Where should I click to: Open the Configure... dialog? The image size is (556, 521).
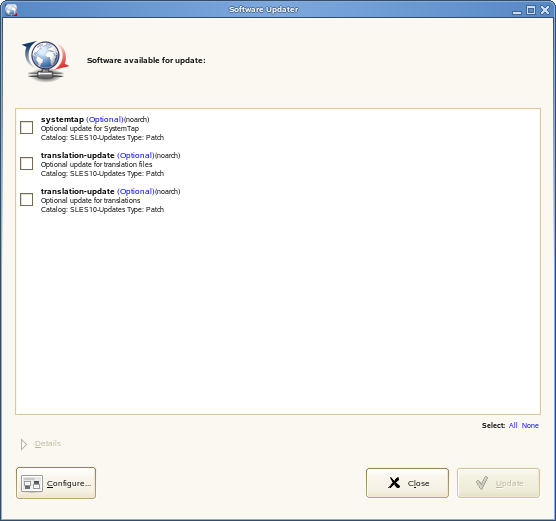56,483
